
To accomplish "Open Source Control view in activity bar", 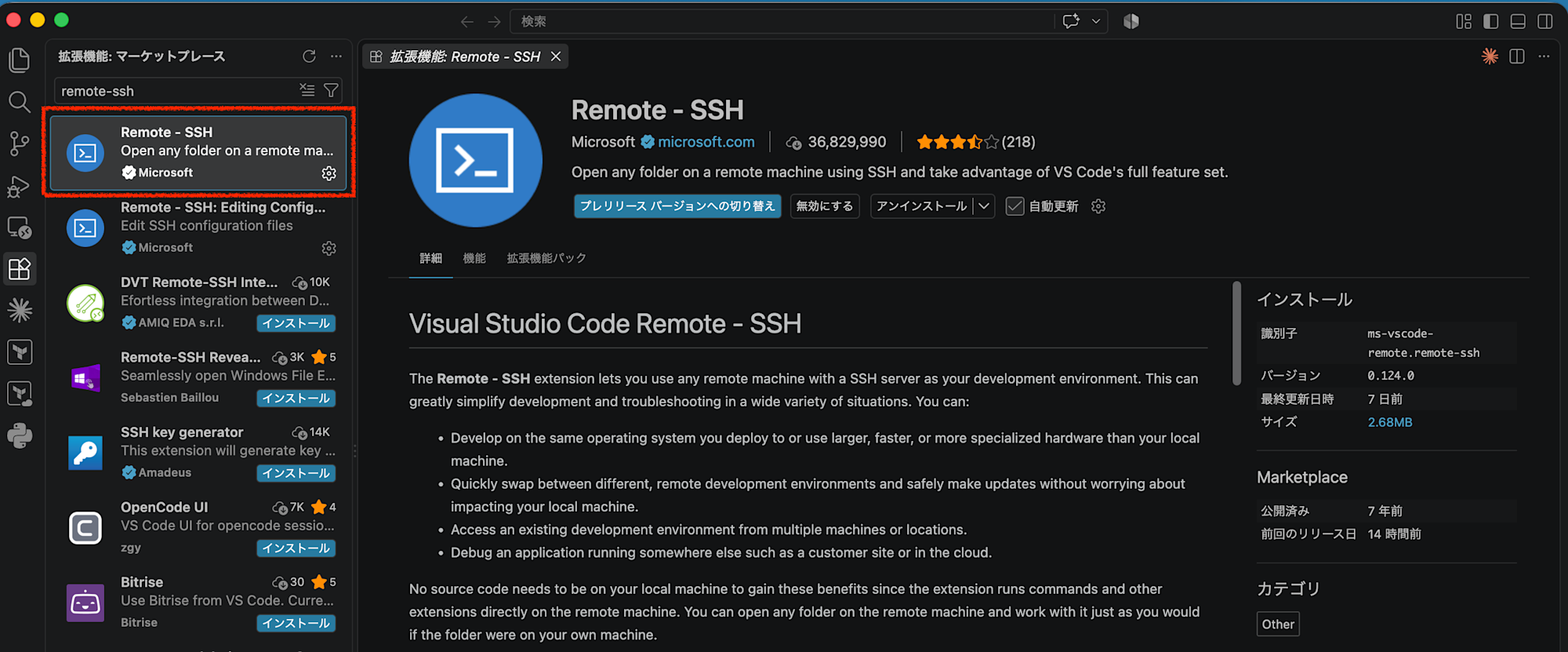I will 20,144.
